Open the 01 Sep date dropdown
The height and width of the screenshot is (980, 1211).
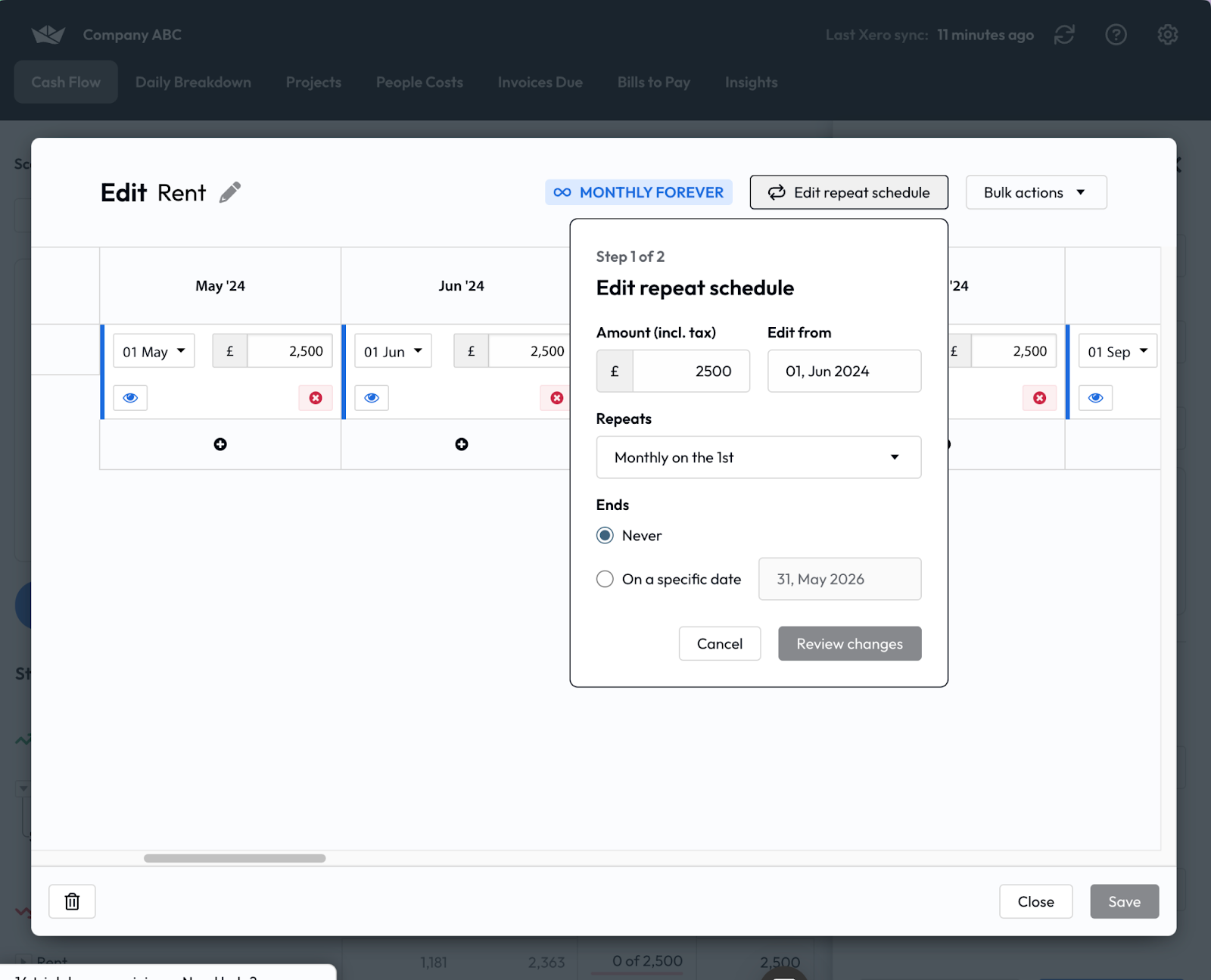(1117, 351)
